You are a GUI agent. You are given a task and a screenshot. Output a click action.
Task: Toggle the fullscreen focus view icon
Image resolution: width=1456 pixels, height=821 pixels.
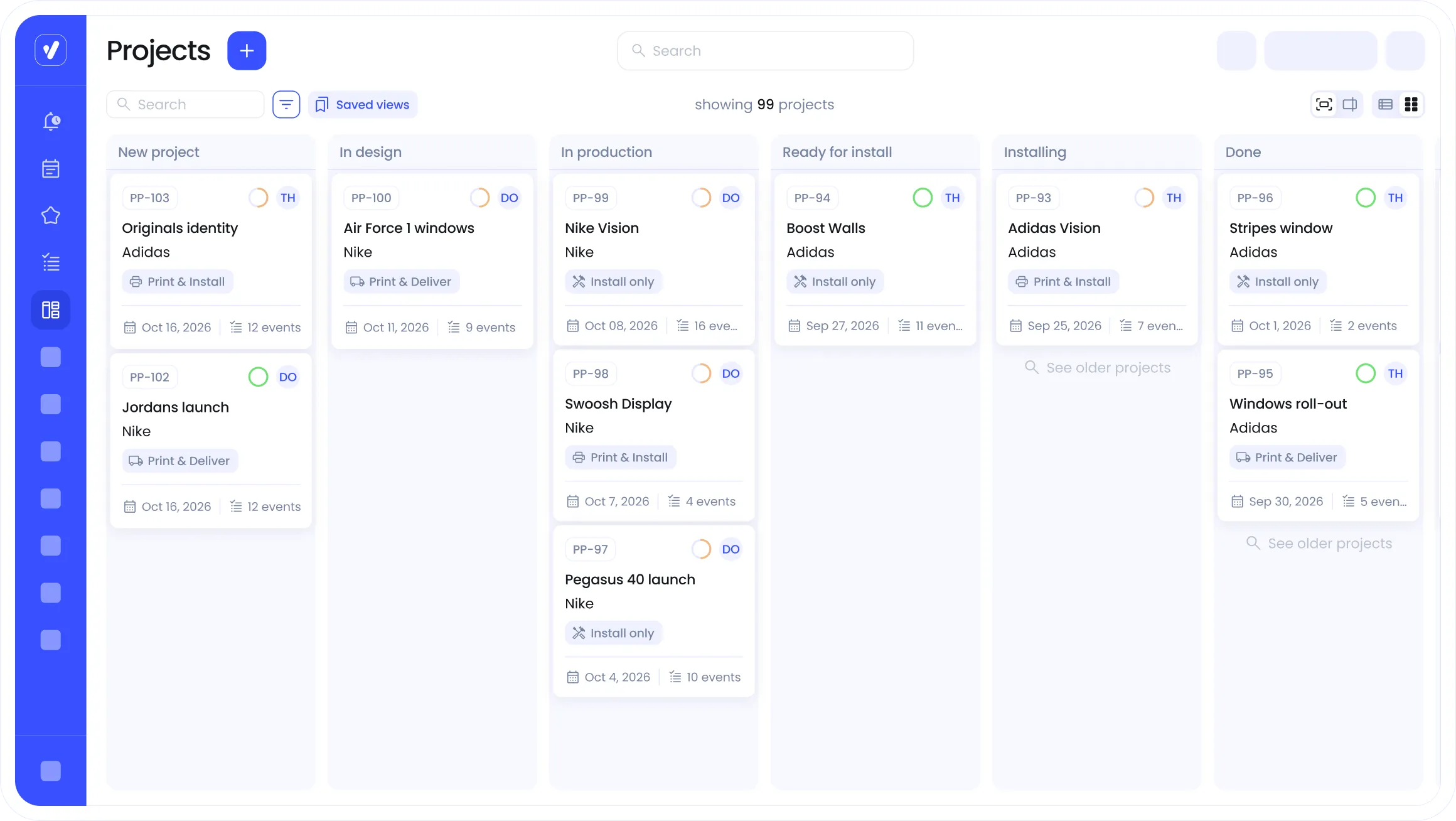(1324, 104)
